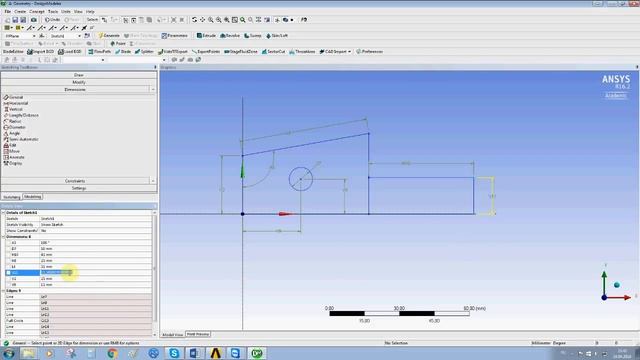Click the Blade tool
Screen dimensions: 640x360
click(123, 52)
